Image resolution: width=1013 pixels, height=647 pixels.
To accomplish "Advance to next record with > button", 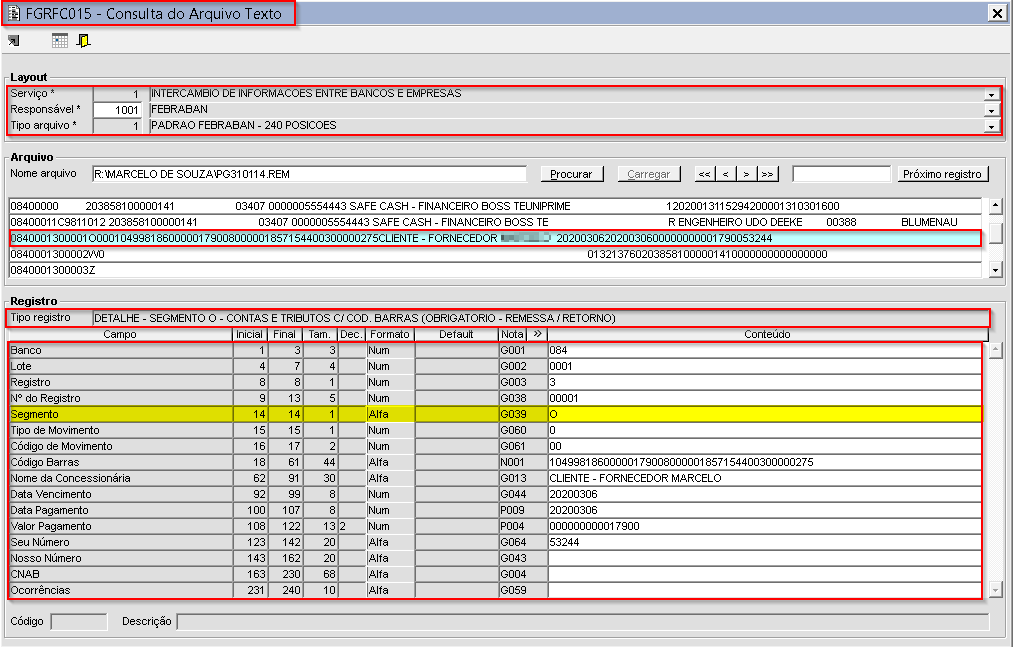I will (x=746, y=174).
